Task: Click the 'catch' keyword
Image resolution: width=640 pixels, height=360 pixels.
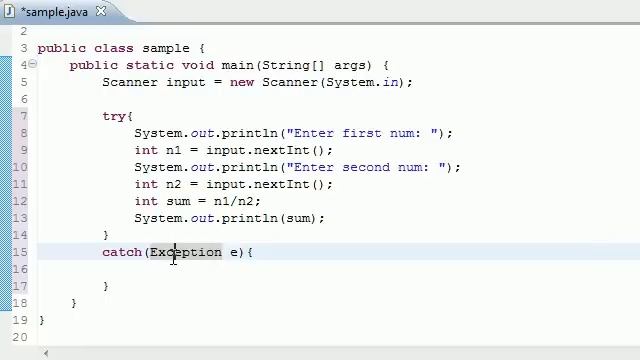Action: pos(122,252)
